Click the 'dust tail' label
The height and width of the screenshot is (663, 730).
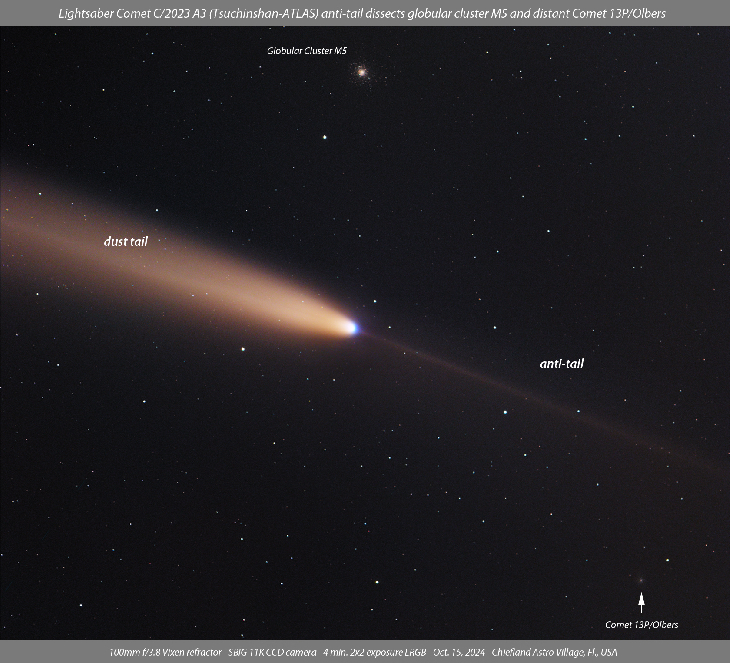pos(132,241)
